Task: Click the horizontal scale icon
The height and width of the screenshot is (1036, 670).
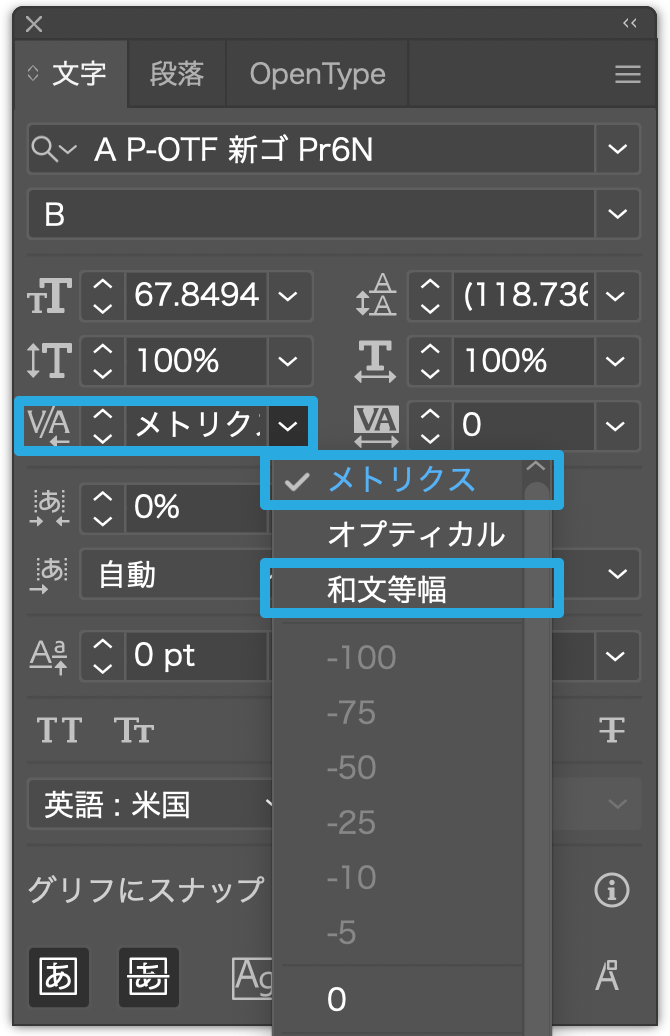Action: click(375, 361)
